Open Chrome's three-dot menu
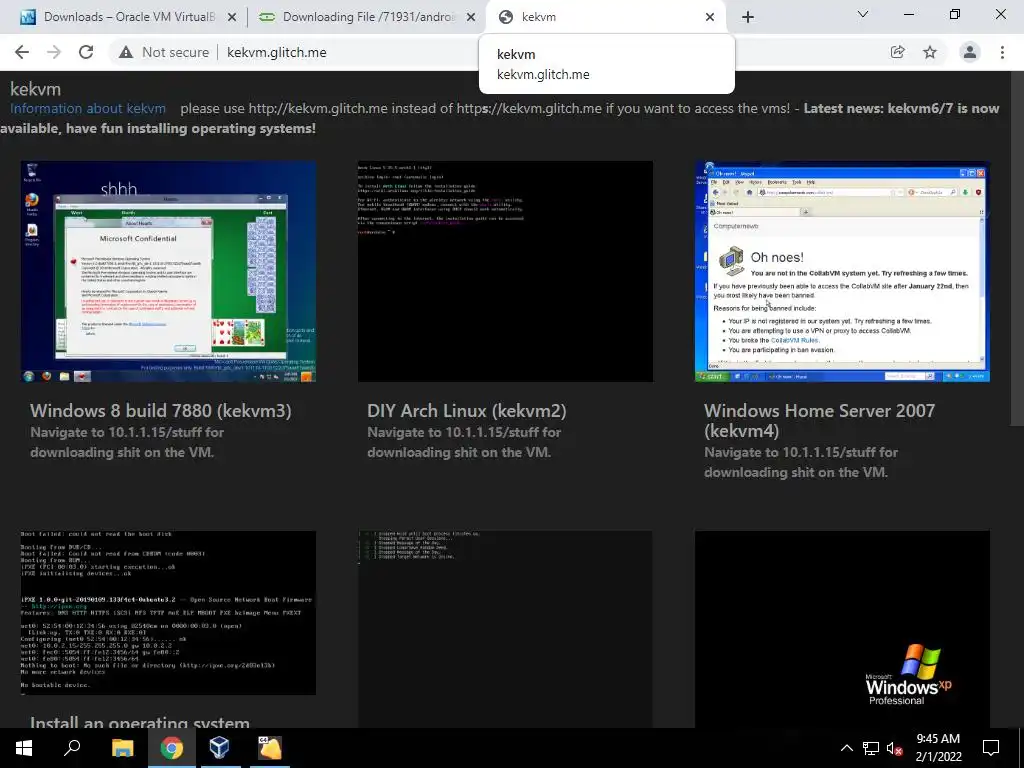The height and width of the screenshot is (768, 1024). click(1002, 52)
